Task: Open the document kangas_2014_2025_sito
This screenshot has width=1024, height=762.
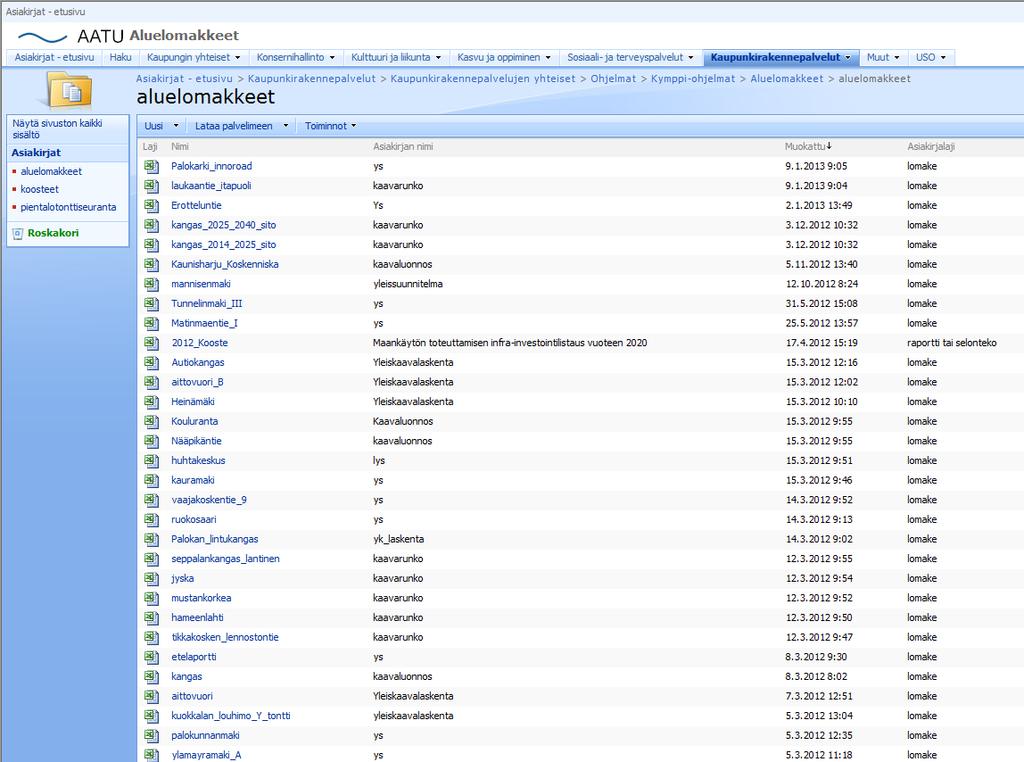Action: coord(223,245)
